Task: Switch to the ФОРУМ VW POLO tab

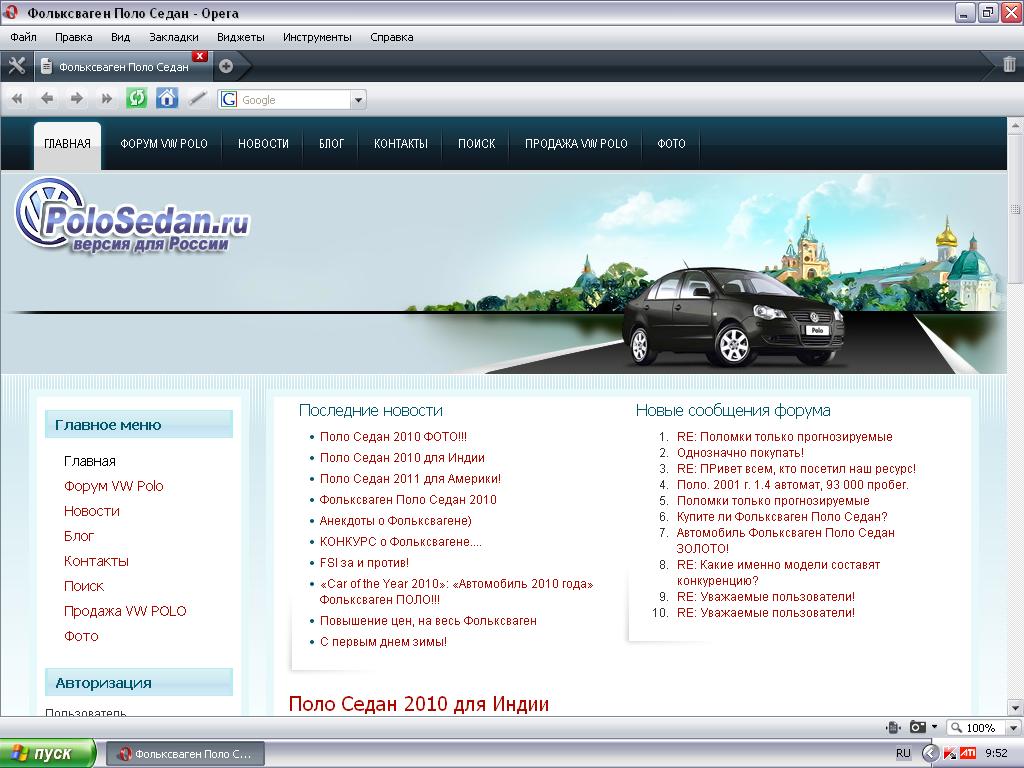Action: [x=164, y=144]
